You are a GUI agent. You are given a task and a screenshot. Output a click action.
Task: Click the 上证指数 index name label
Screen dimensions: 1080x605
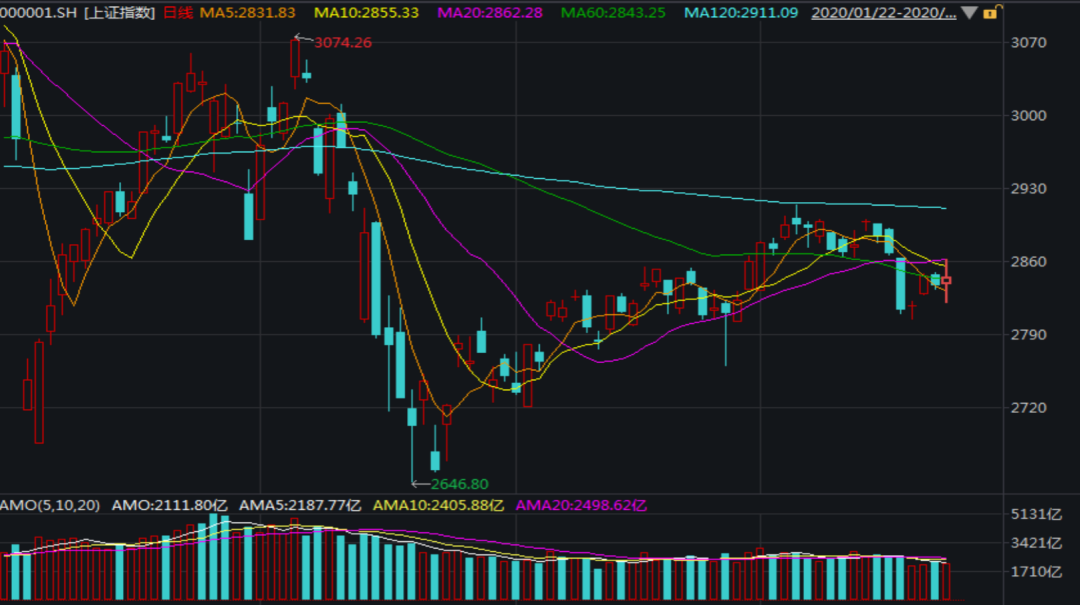(120, 12)
